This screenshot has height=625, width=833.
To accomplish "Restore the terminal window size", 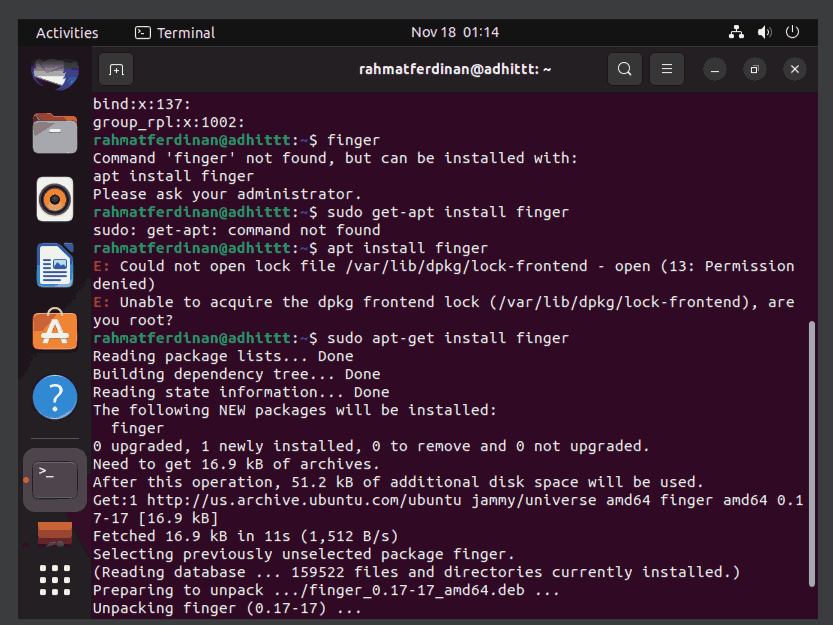I will pyautogui.click(x=754, y=69).
